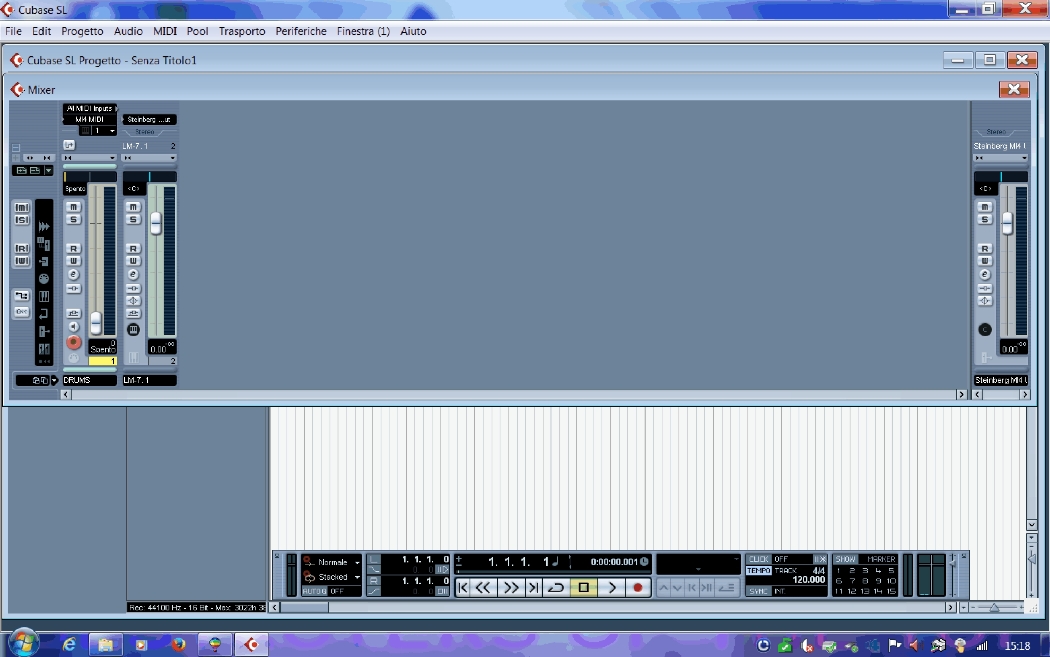Enable read automation on LM-7.1 channel
Image resolution: width=1050 pixels, height=657 pixels.
point(133,248)
